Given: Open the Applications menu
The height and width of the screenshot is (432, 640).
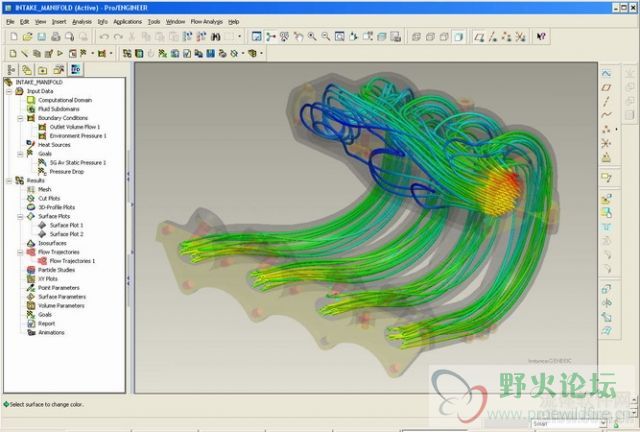Looking at the screenshot, I should coord(127,21).
